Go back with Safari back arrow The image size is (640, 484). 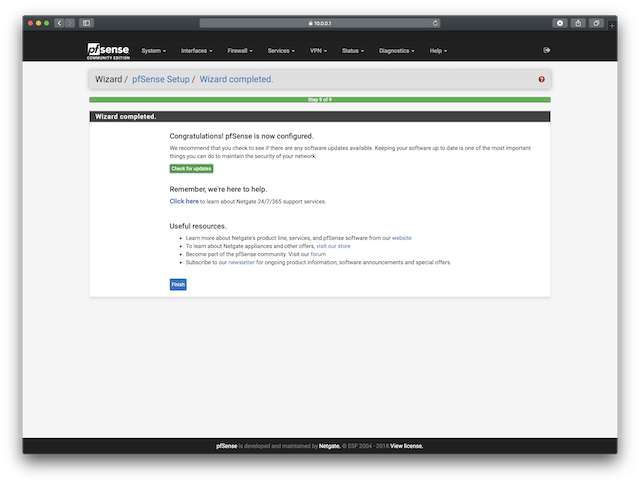click(x=60, y=23)
